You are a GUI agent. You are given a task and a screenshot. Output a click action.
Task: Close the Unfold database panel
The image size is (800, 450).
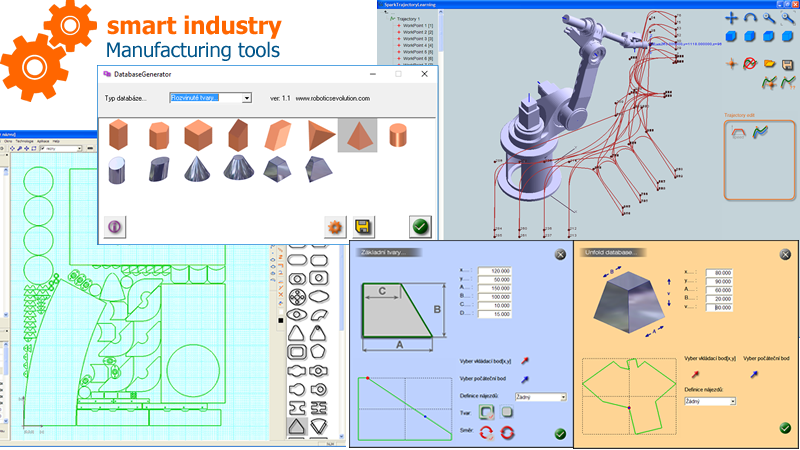pos(785,254)
